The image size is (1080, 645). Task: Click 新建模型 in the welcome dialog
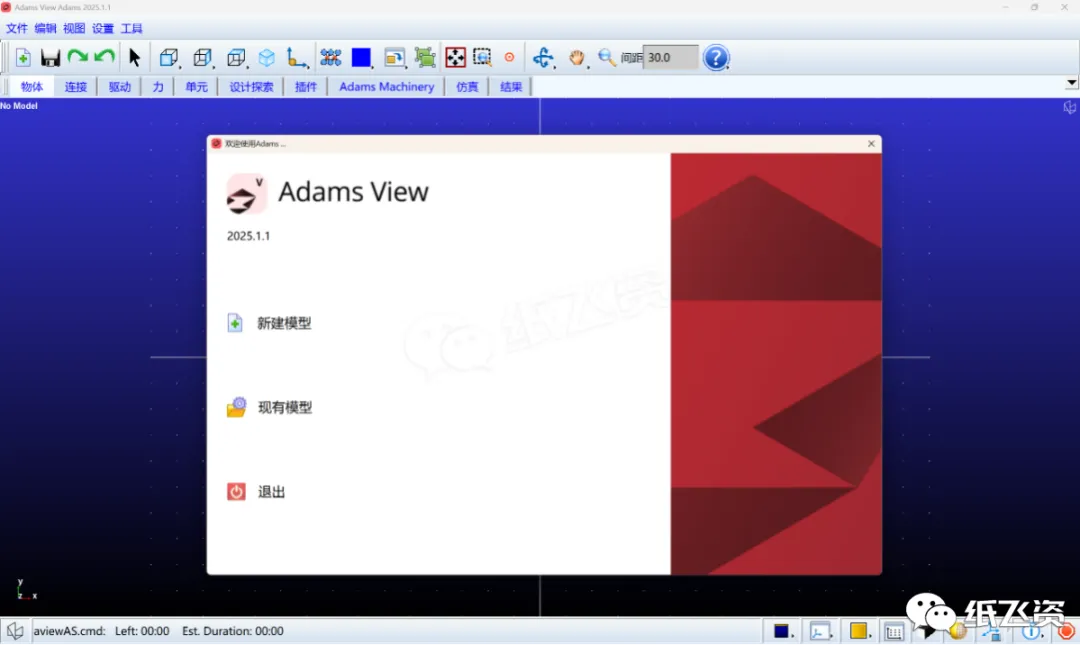pyautogui.click(x=284, y=323)
